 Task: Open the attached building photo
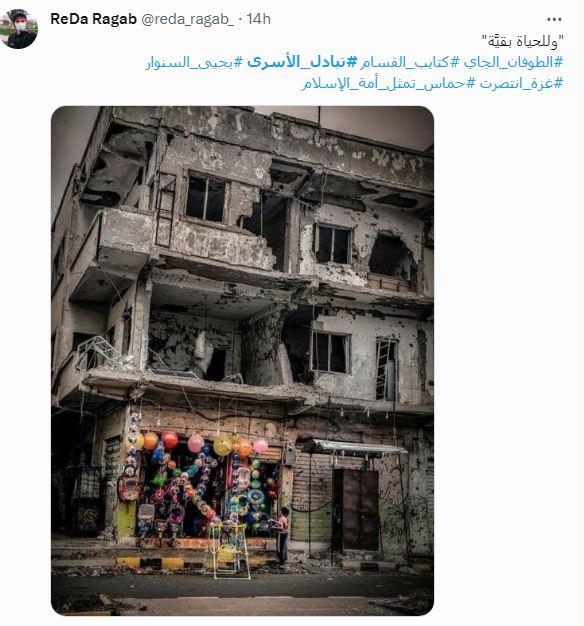[x=242, y=361]
